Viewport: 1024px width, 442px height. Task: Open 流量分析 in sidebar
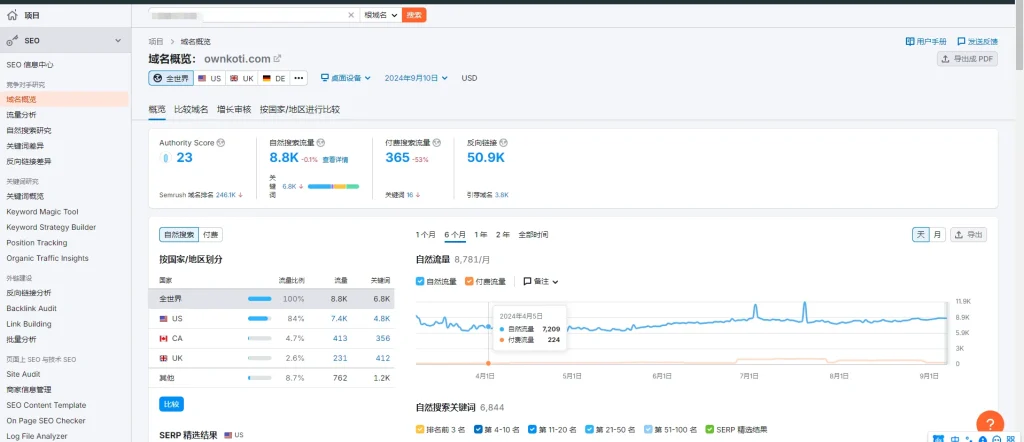pyautogui.click(x=22, y=115)
